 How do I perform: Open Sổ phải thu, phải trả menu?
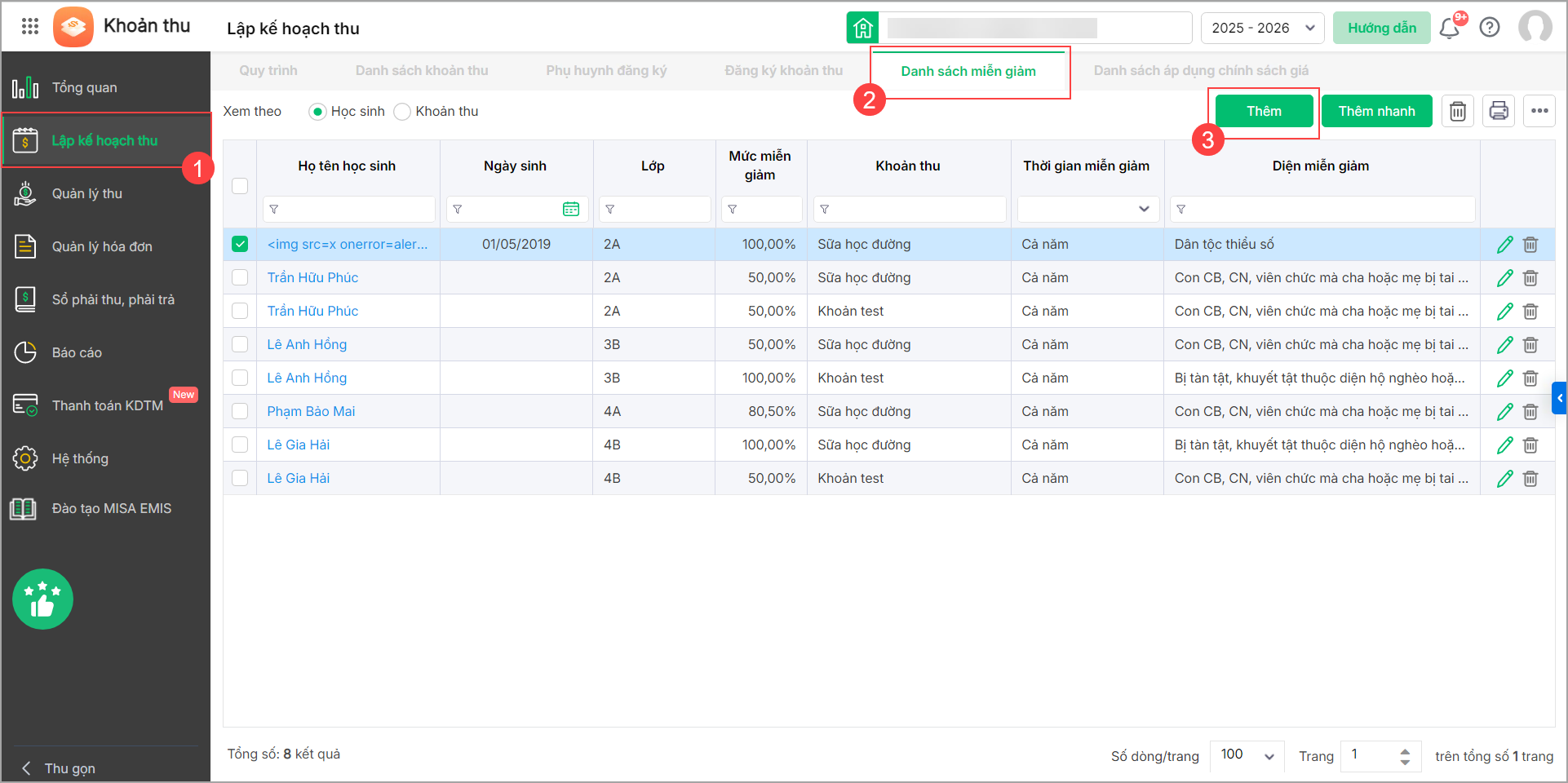(106, 299)
